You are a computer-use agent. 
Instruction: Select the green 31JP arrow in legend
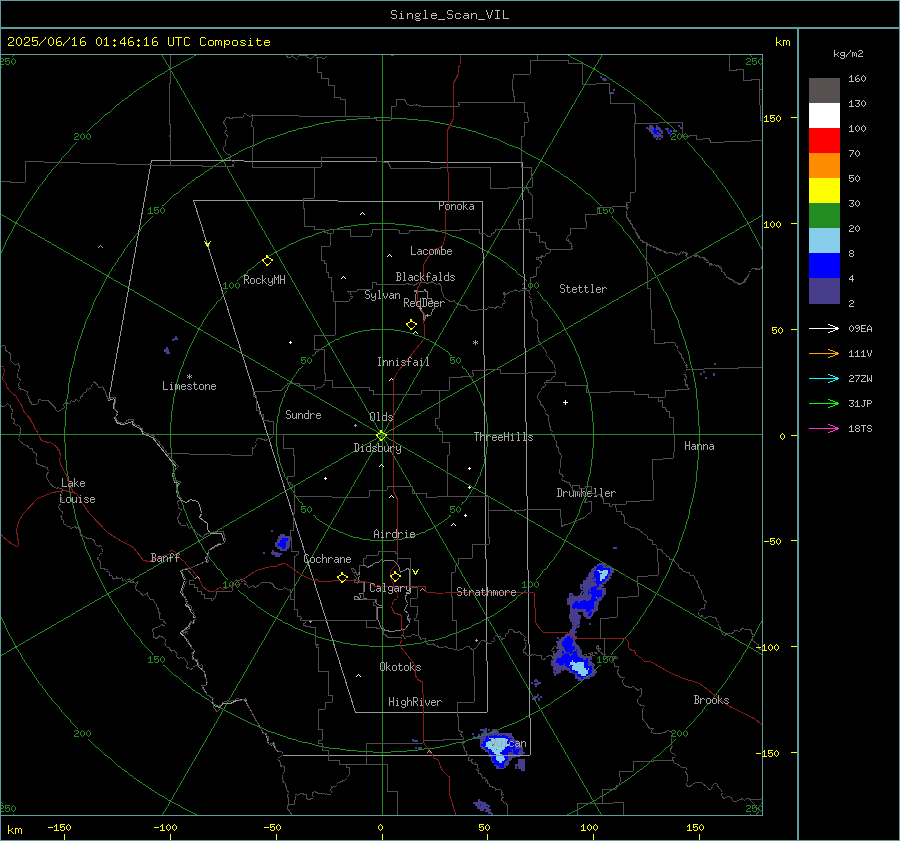(x=824, y=404)
